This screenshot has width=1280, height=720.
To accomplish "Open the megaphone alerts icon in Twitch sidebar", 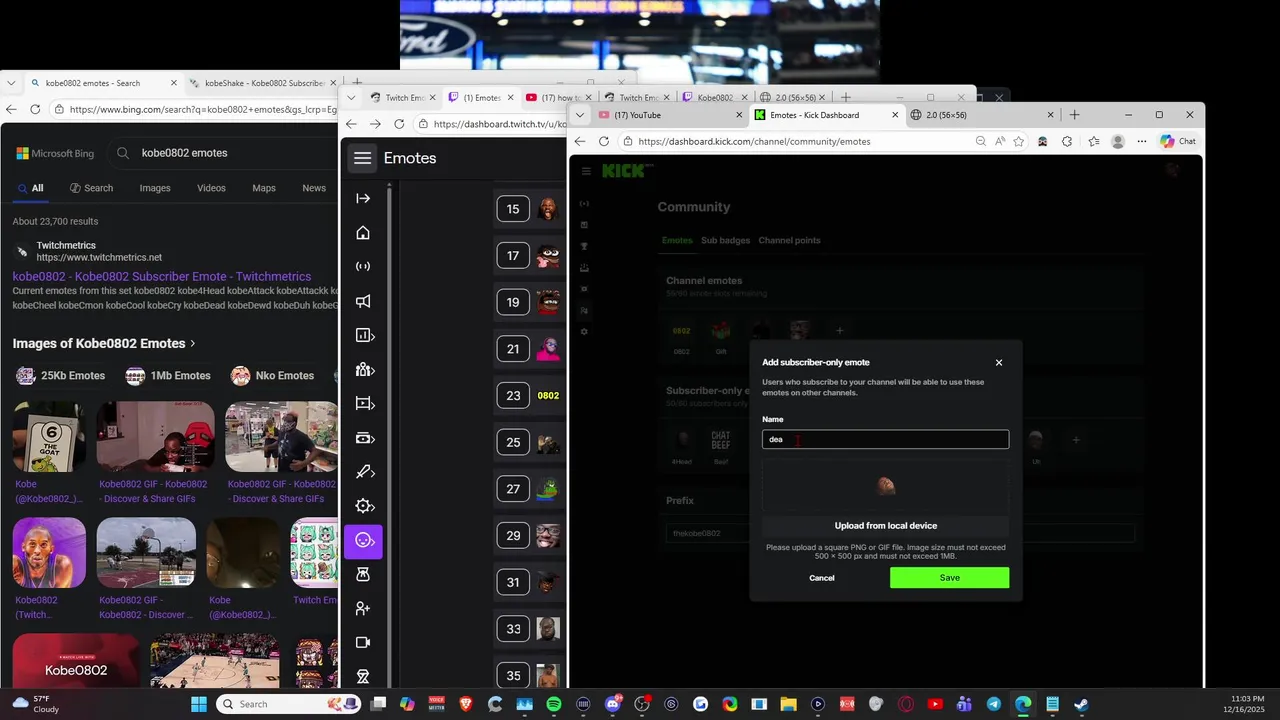I will (363, 301).
